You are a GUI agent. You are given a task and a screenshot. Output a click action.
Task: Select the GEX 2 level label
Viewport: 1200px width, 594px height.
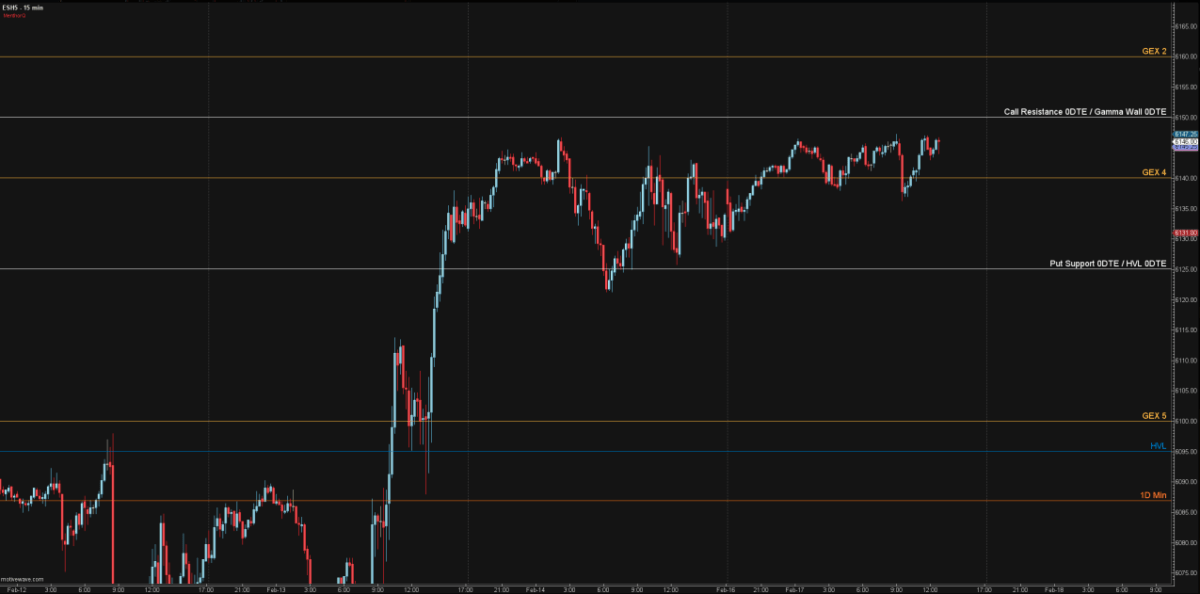coord(1154,51)
